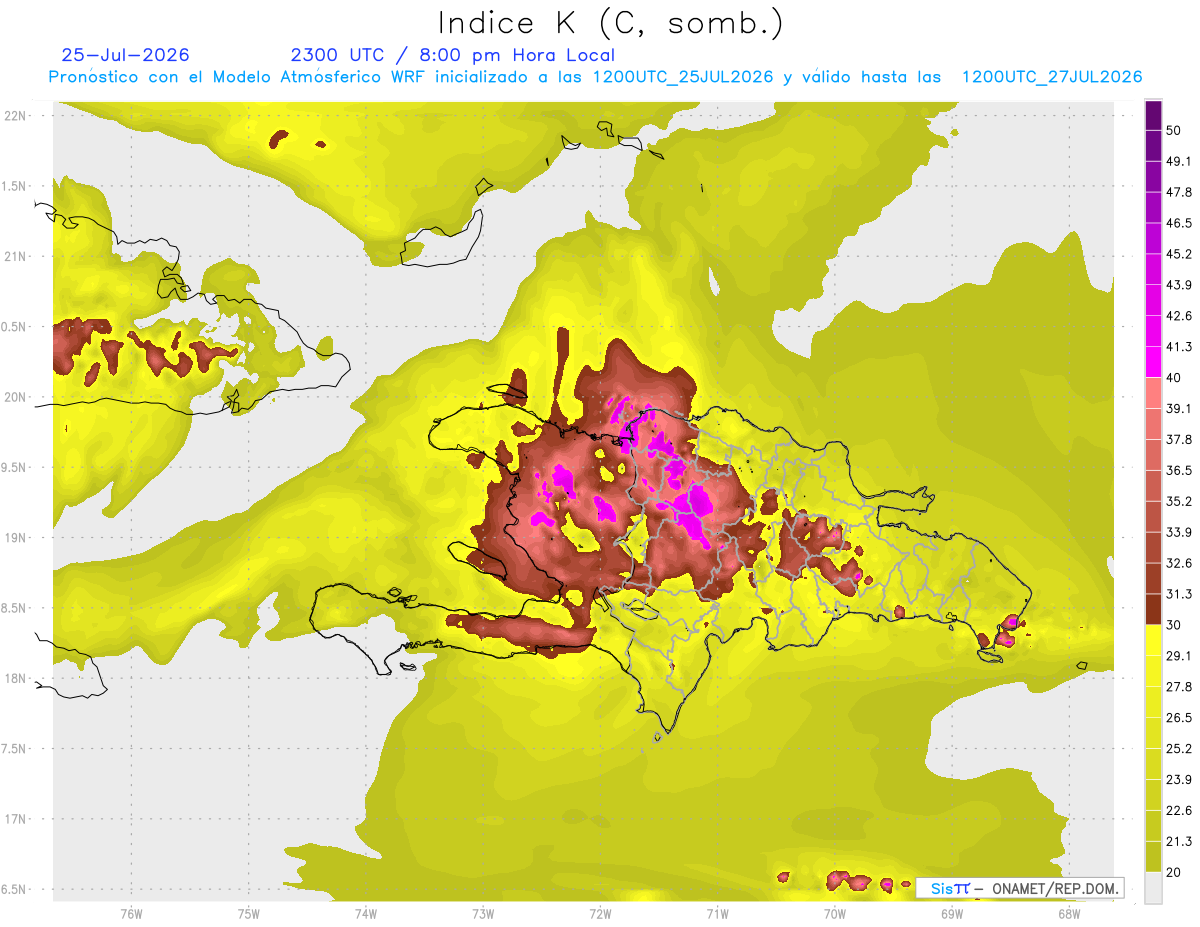Click '2300 UTC / 8:00 pm Hora Local'
The height and width of the screenshot is (927, 1200).
point(452,55)
